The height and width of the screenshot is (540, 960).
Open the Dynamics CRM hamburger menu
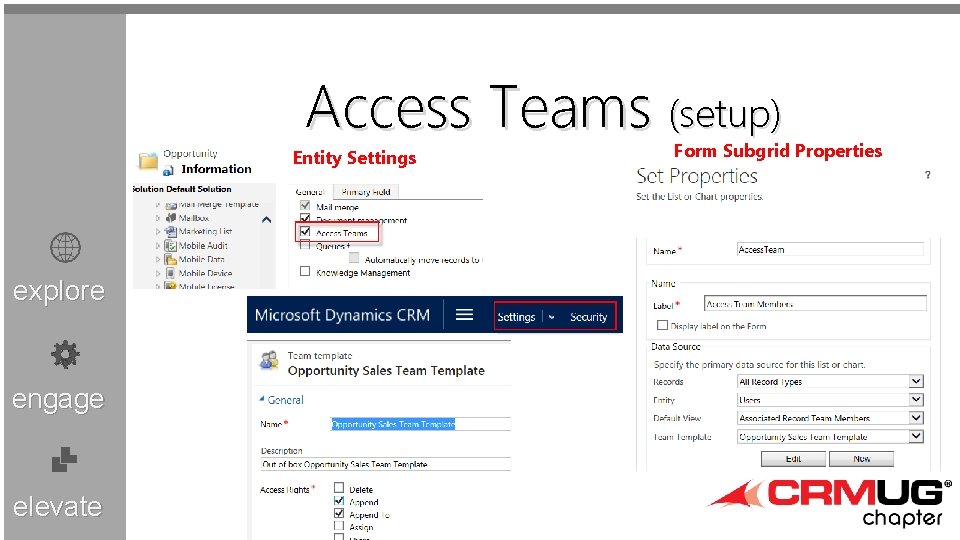[465, 315]
